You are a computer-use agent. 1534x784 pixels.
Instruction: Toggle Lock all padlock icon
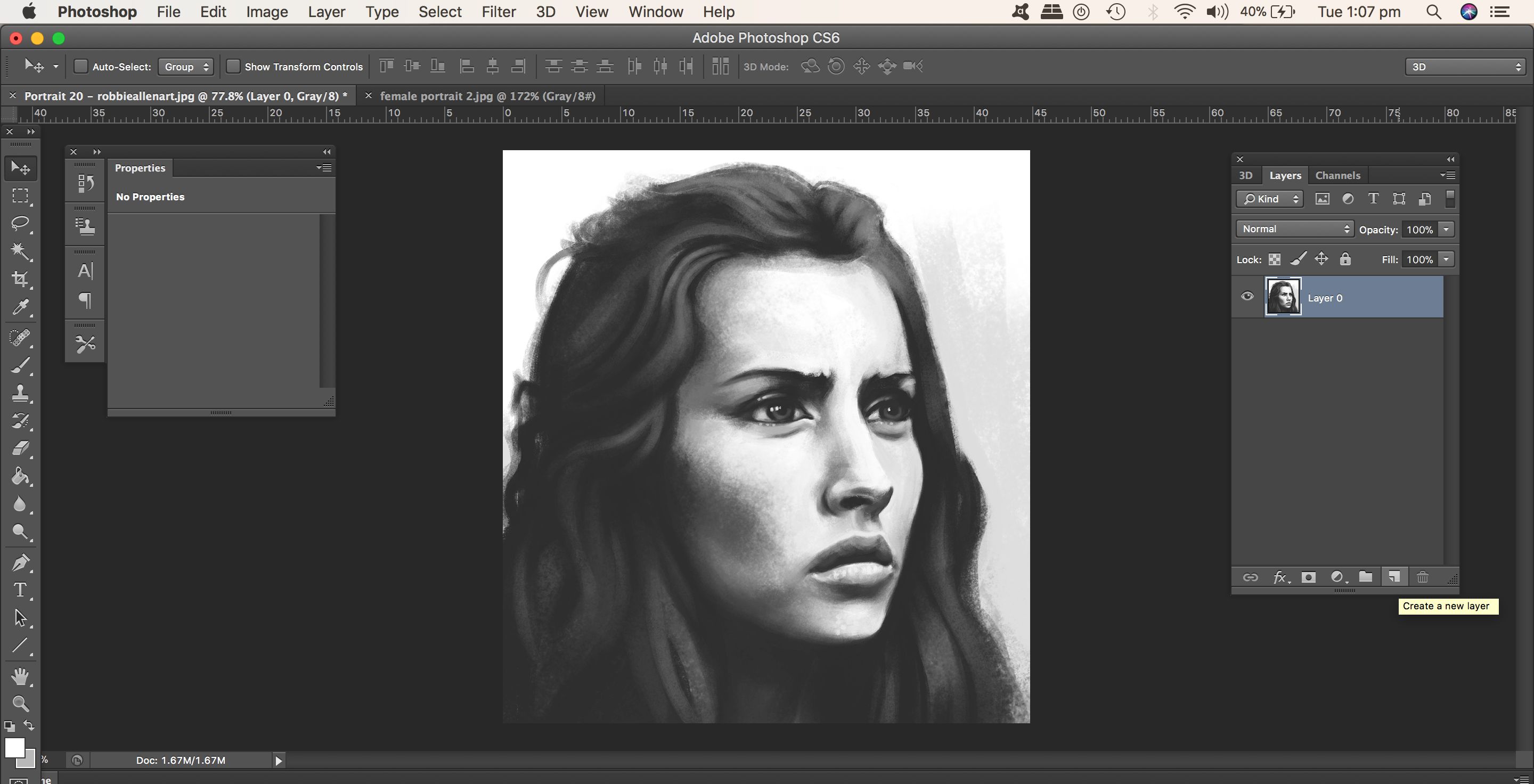tap(1345, 258)
